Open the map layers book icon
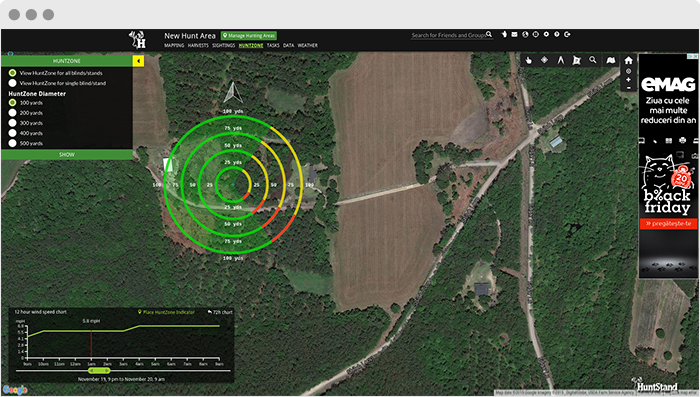700x397 pixels. click(611, 60)
